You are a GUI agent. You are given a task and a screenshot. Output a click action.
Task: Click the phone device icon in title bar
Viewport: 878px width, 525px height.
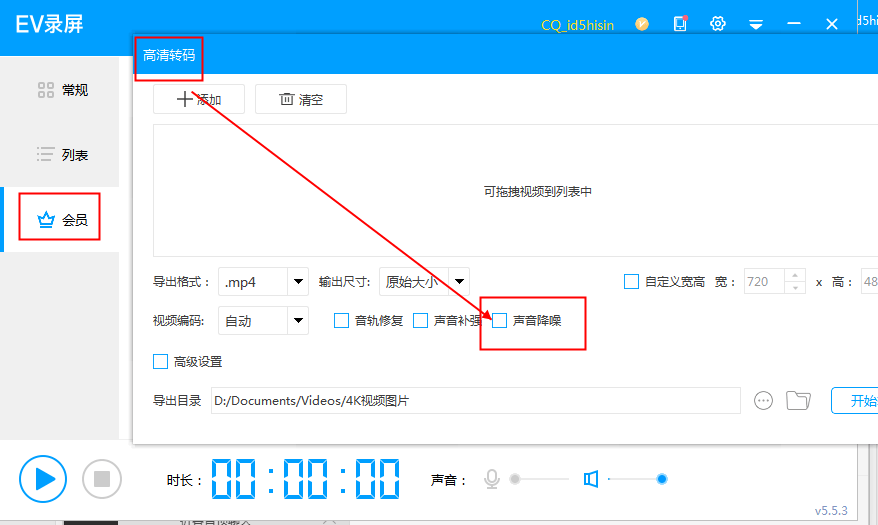coord(680,24)
